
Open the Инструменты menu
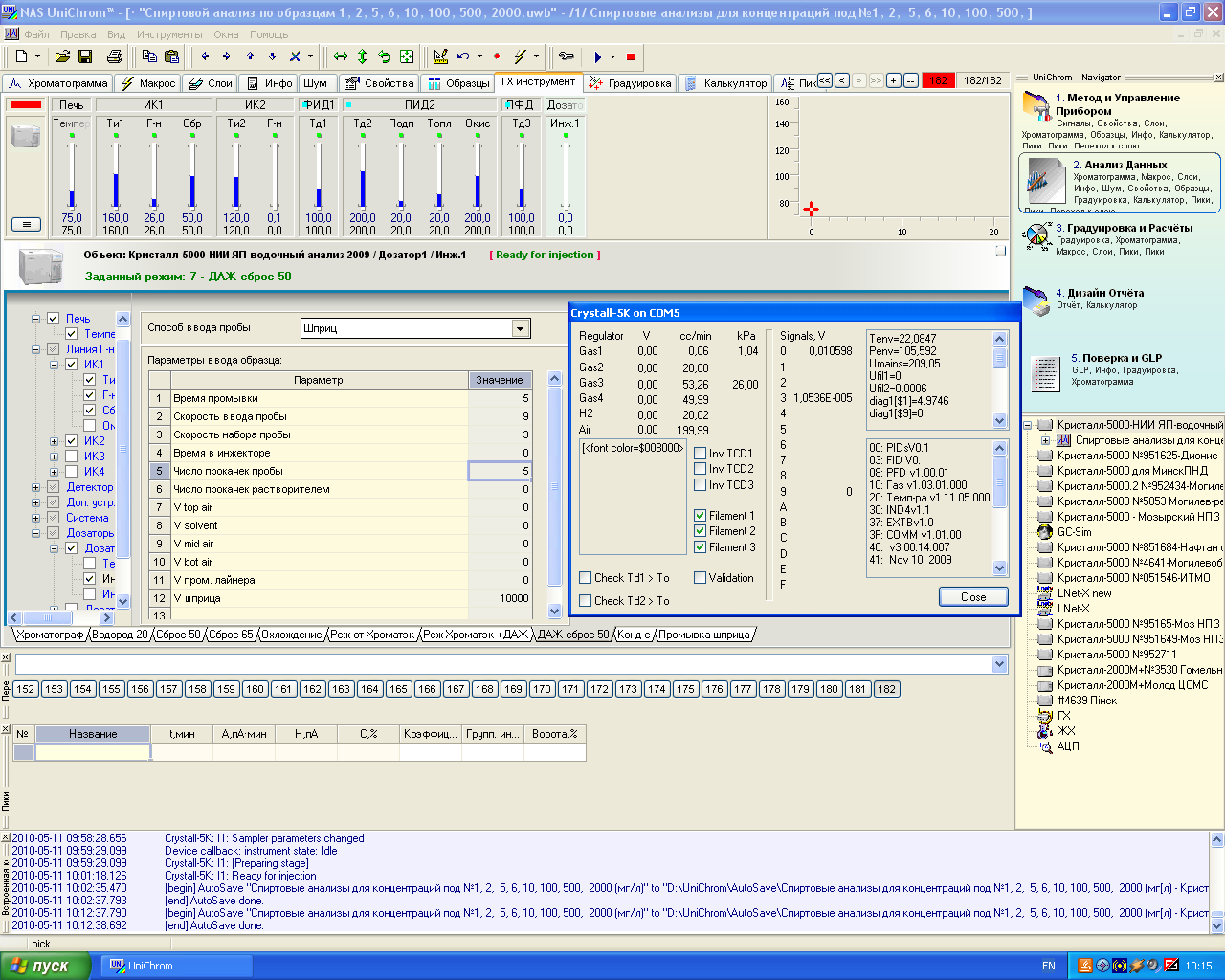(168, 34)
